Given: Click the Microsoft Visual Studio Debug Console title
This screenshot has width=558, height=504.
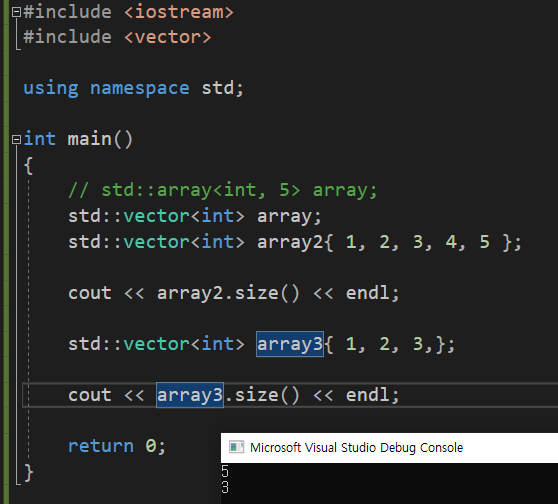Looking at the screenshot, I should tap(356, 447).
